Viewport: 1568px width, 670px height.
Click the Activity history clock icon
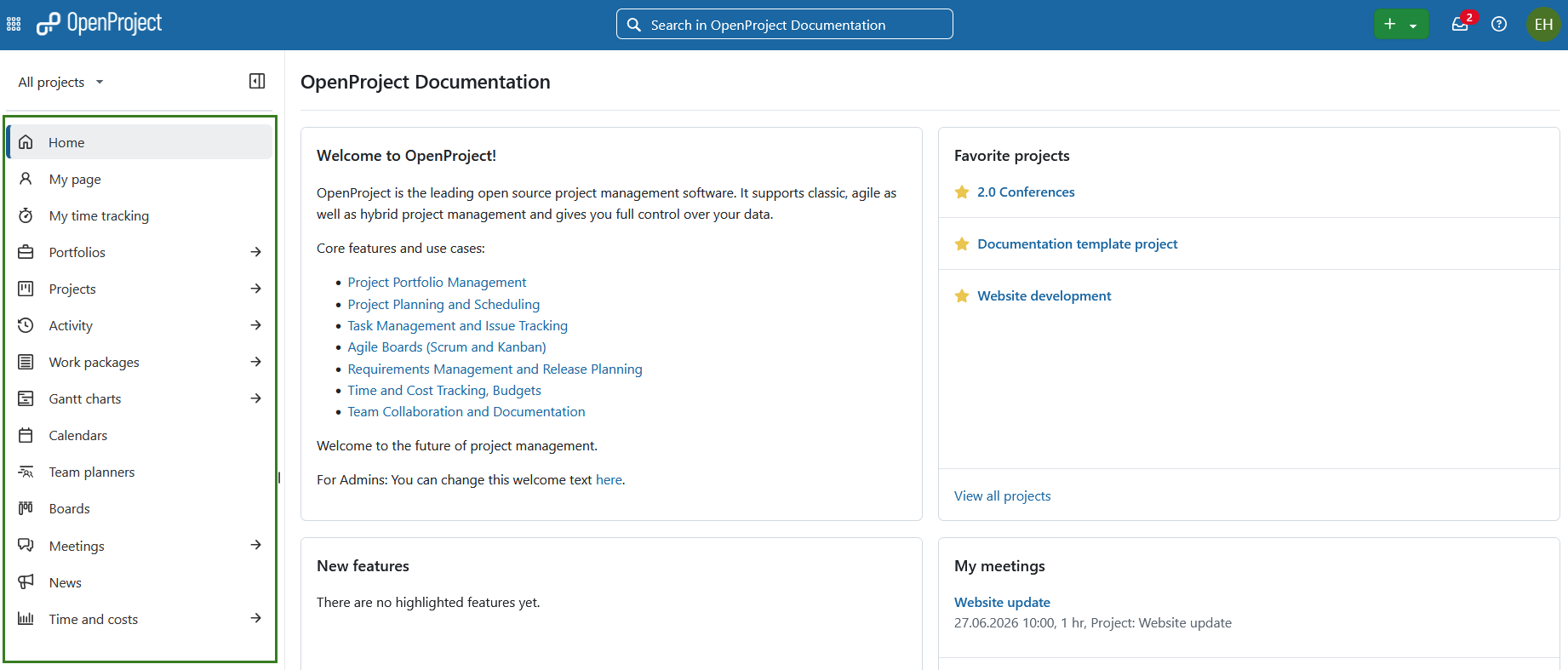coord(26,325)
